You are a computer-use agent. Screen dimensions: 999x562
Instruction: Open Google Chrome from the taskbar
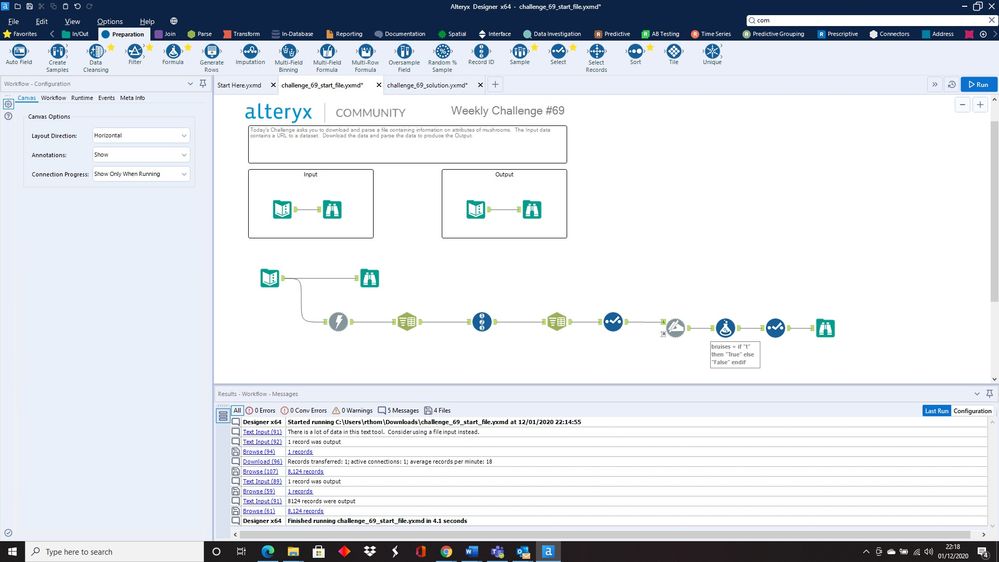[446, 551]
